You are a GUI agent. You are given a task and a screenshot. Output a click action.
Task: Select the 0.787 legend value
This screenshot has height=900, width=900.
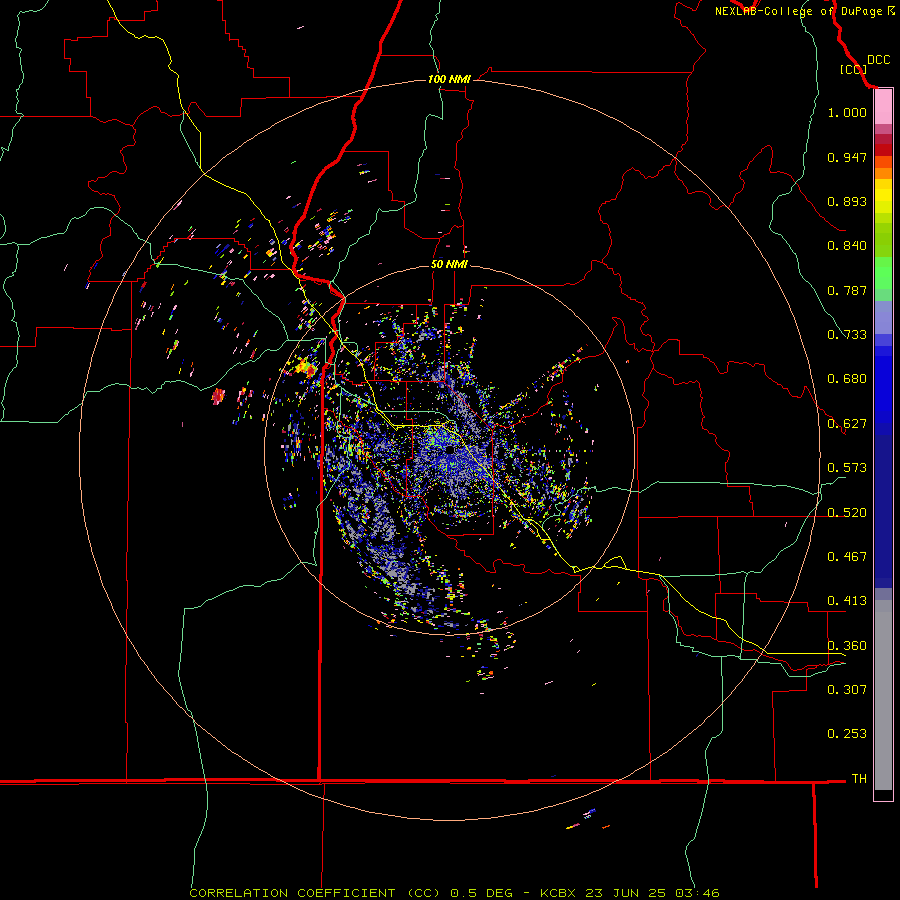pos(847,290)
